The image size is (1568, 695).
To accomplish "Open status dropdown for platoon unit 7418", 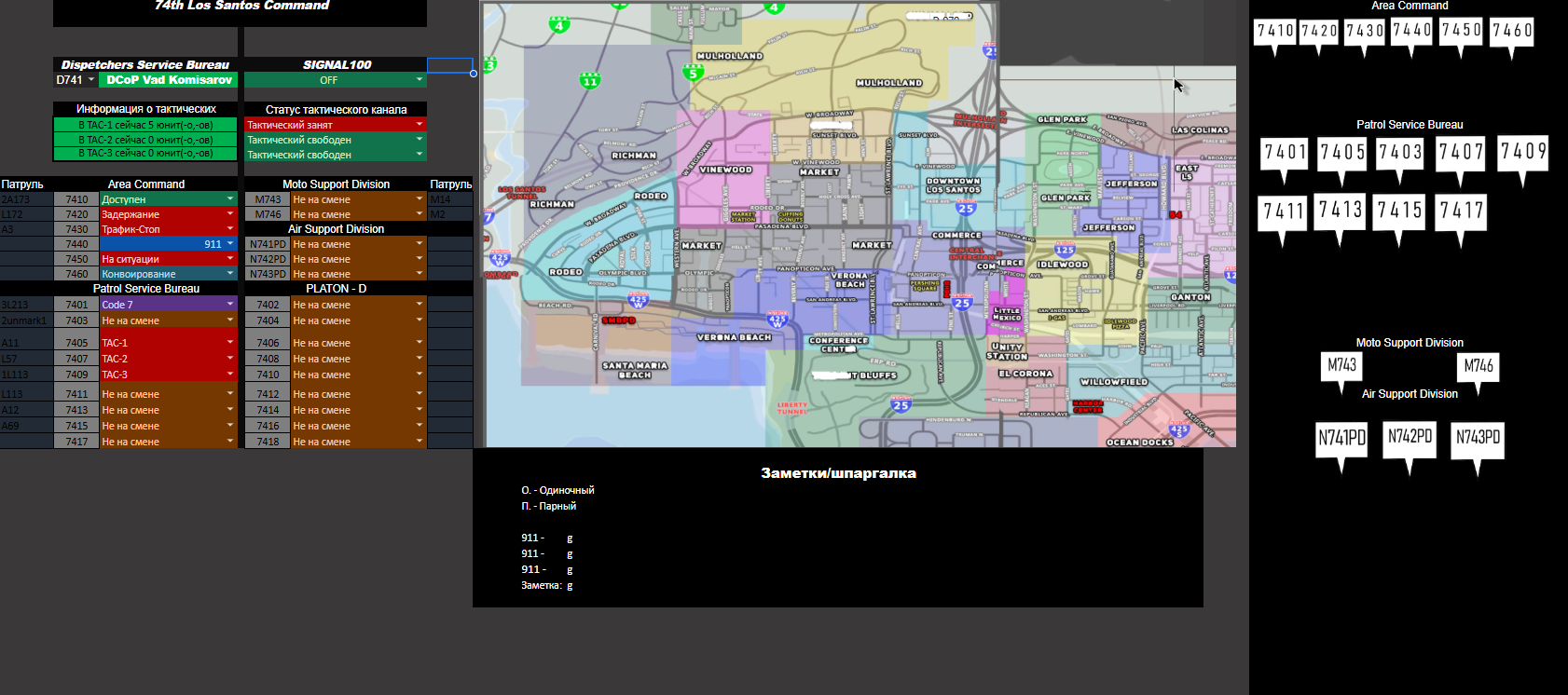I will pyautogui.click(x=420, y=441).
